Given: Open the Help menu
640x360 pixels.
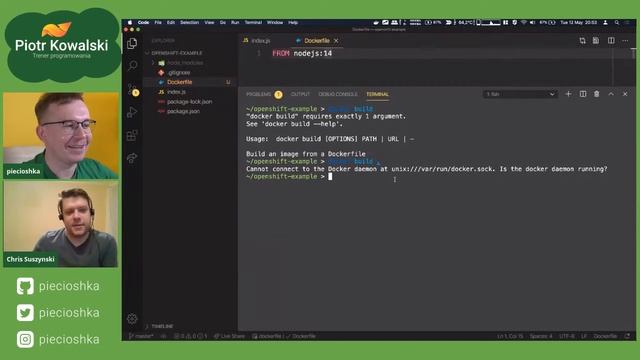Looking at the screenshot, I should [x=293, y=22].
